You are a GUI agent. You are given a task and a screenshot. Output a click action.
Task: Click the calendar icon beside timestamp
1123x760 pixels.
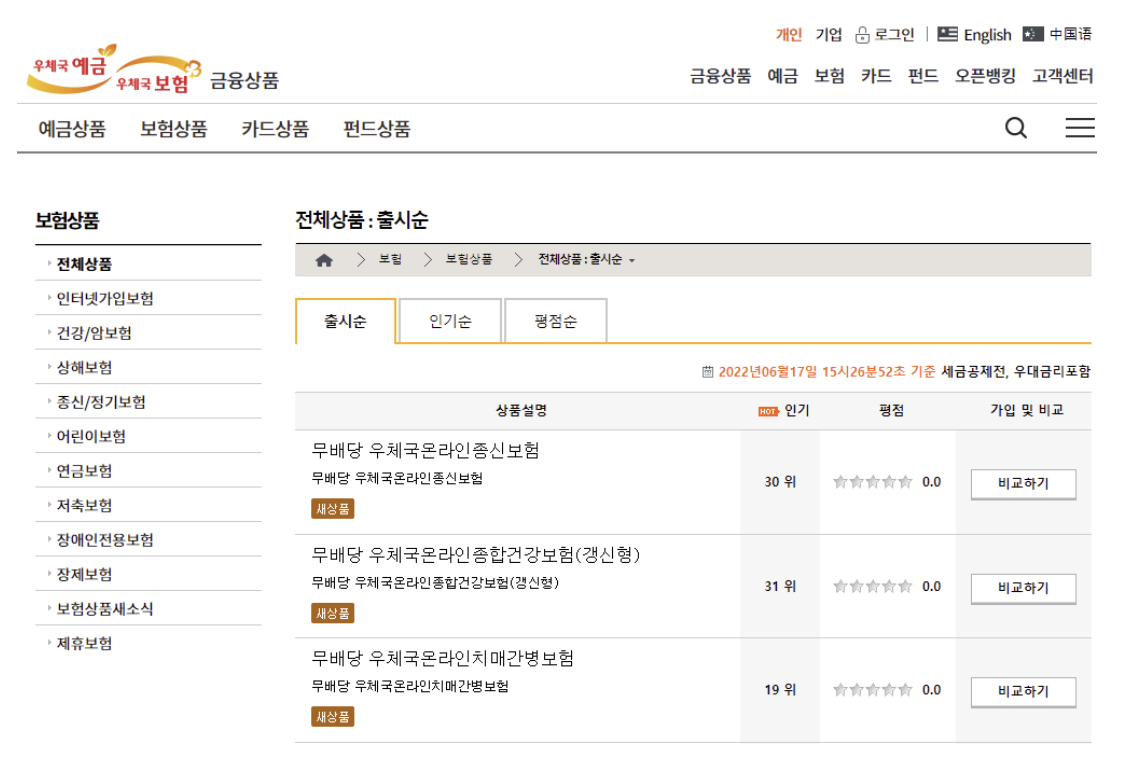coord(708,372)
